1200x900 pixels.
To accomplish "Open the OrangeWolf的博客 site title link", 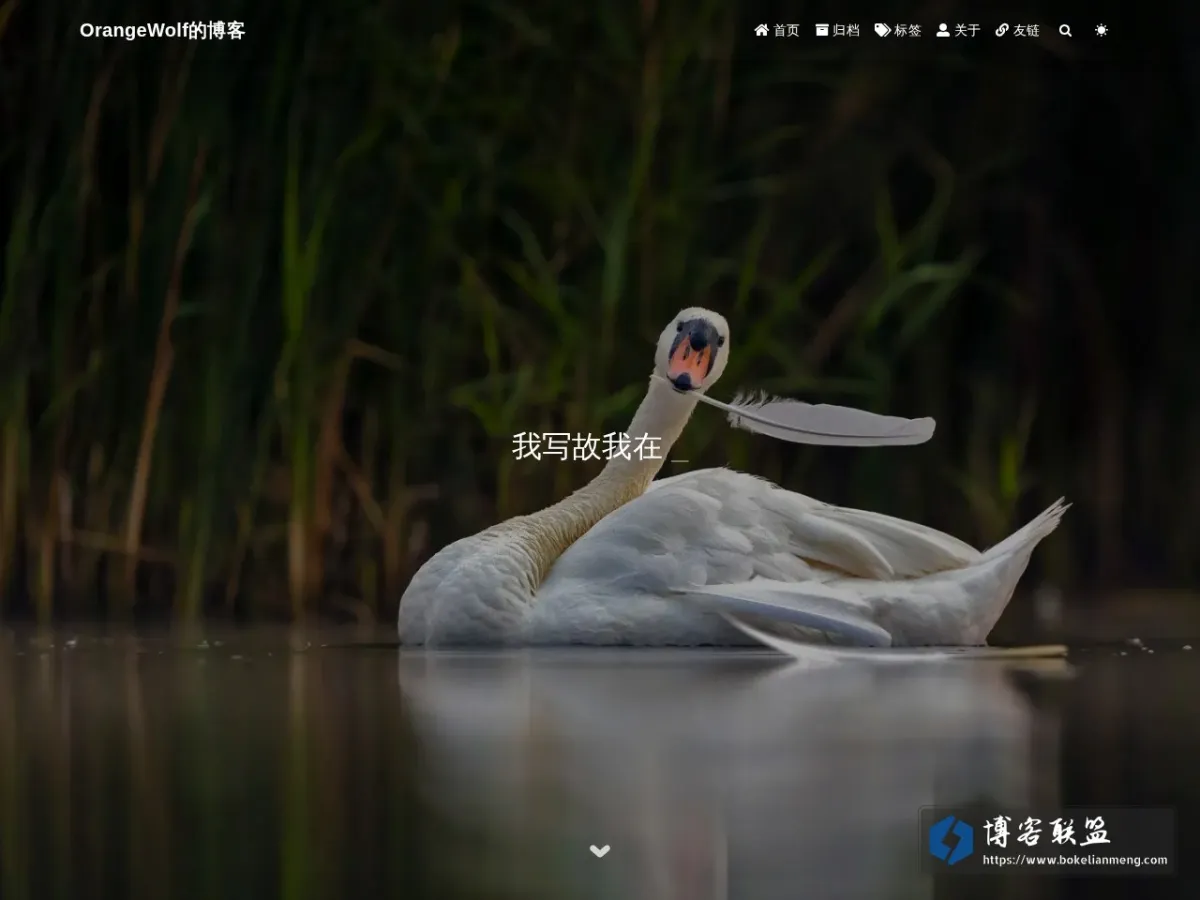I will [162, 30].
